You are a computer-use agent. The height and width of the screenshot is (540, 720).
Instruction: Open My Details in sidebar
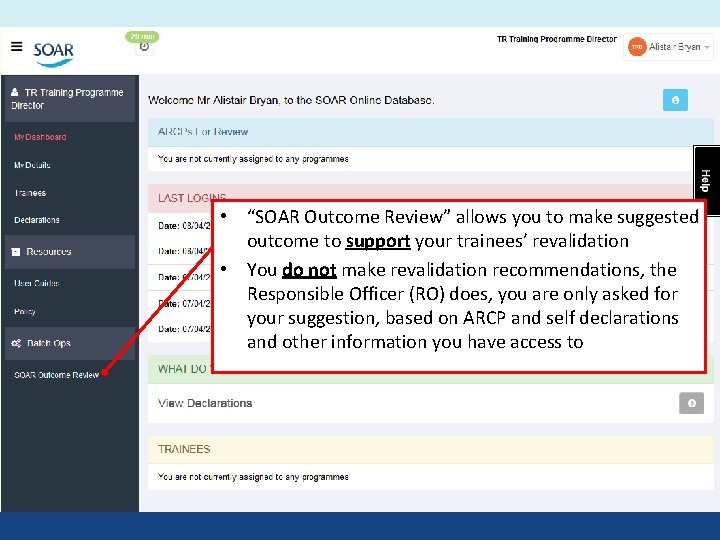click(x=32, y=165)
